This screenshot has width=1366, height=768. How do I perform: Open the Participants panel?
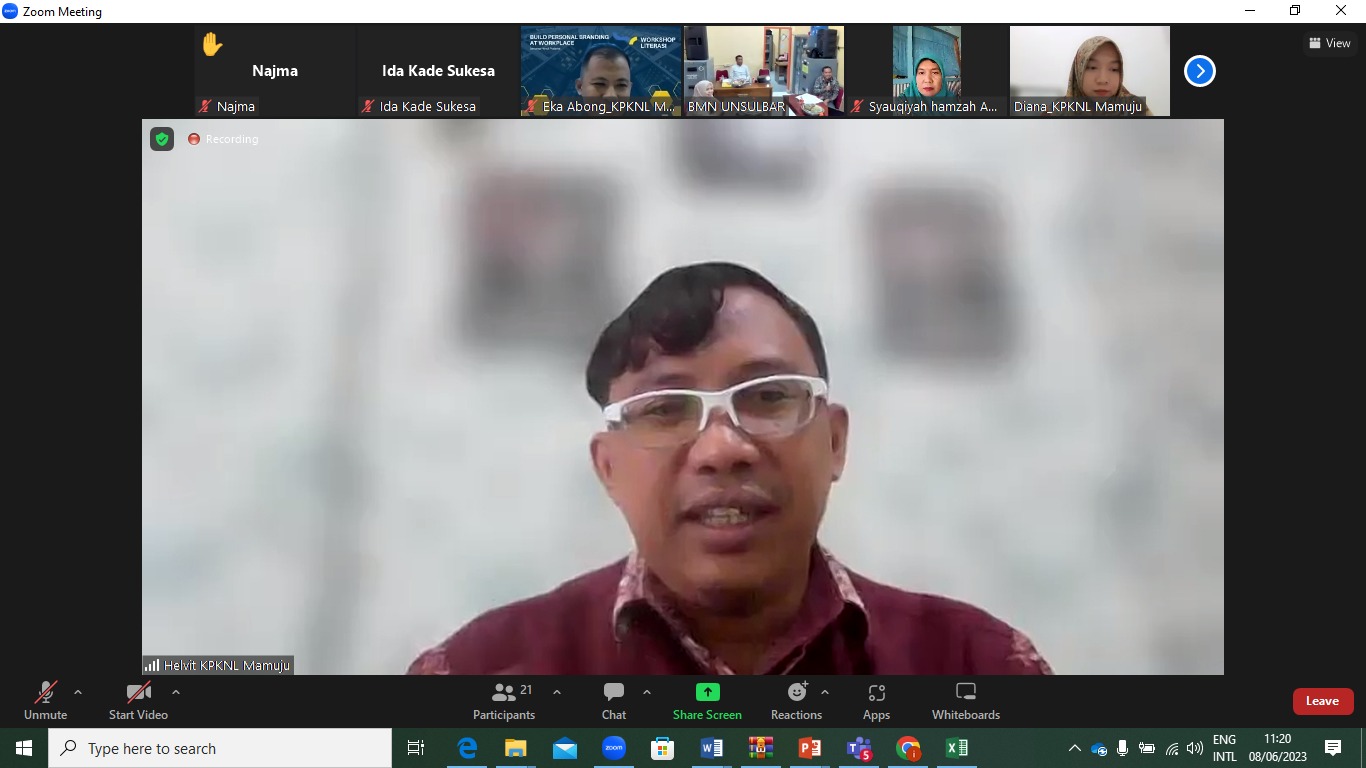click(x=504, y=701)
